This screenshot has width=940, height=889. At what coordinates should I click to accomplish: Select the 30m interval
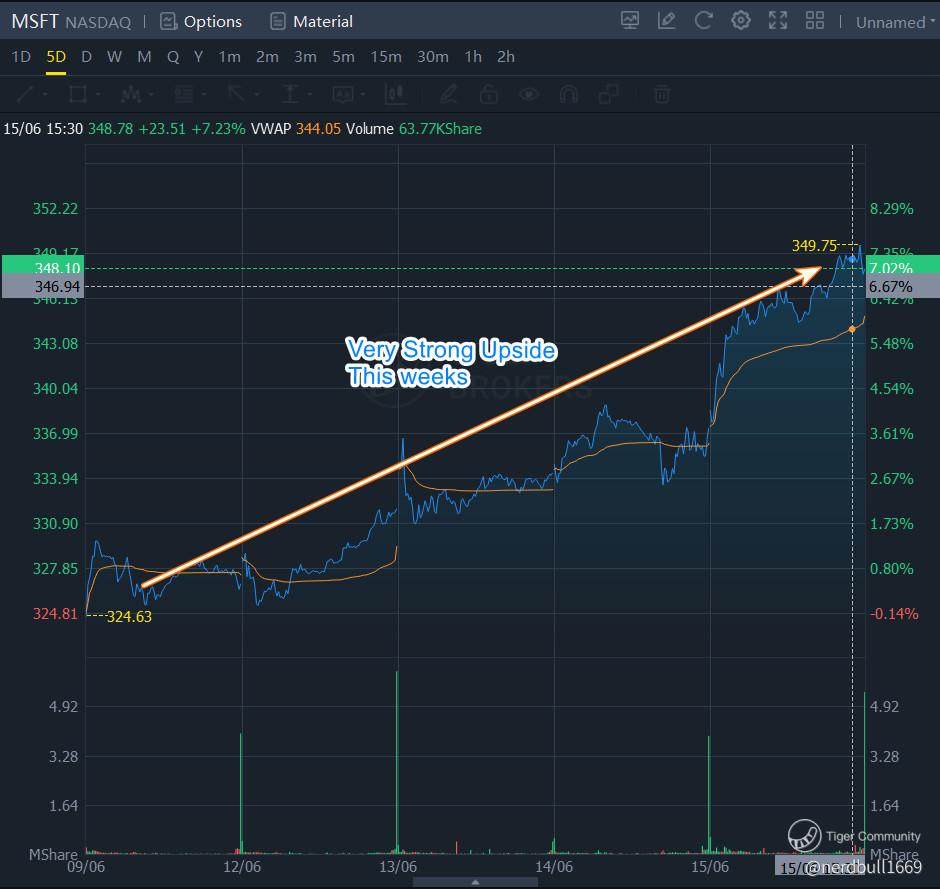(432, 57)
